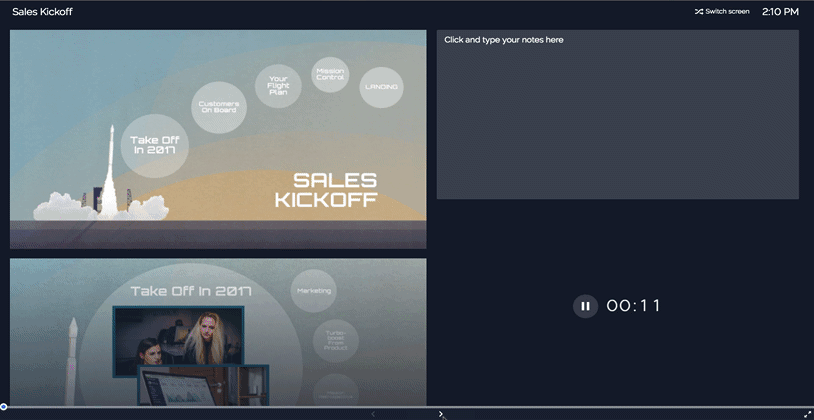
Task: Click the progress bar handle at start
Action: point(4,407)
